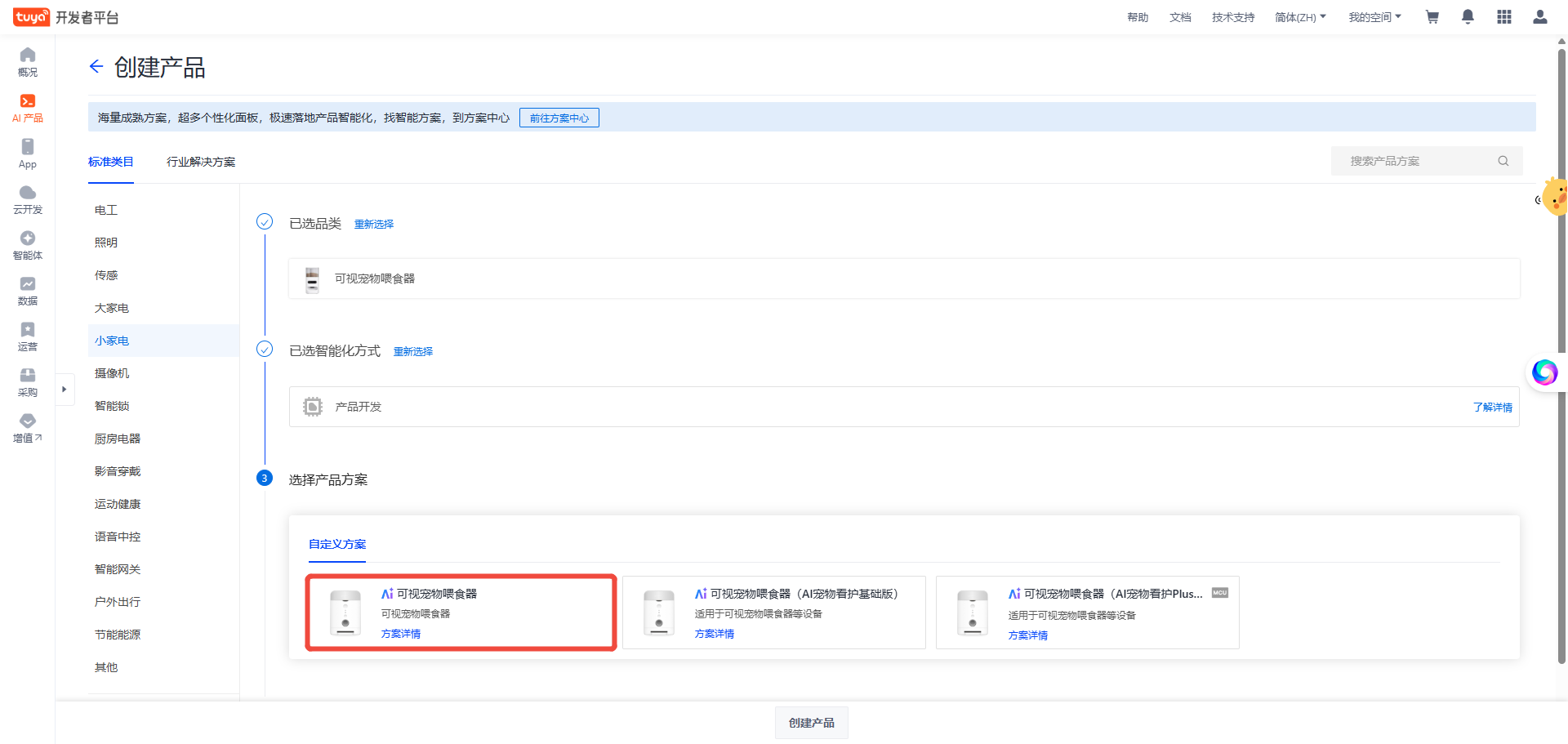Viewport: 1568px width, 744px height.
Task: Expand the collapsed sidebar arrow handle
Action: 64,390
